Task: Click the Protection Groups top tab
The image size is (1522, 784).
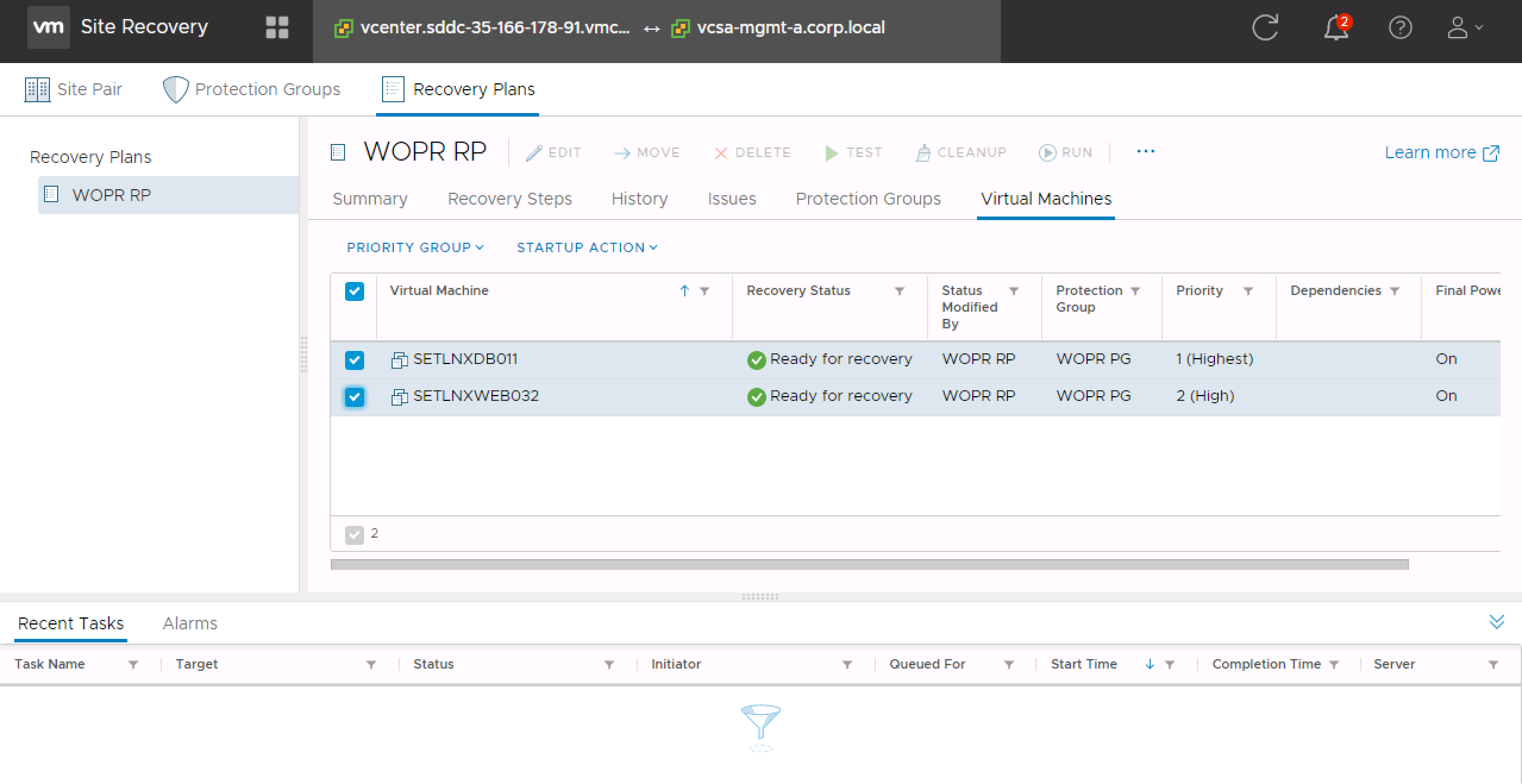Action: [x=252, y=89]
